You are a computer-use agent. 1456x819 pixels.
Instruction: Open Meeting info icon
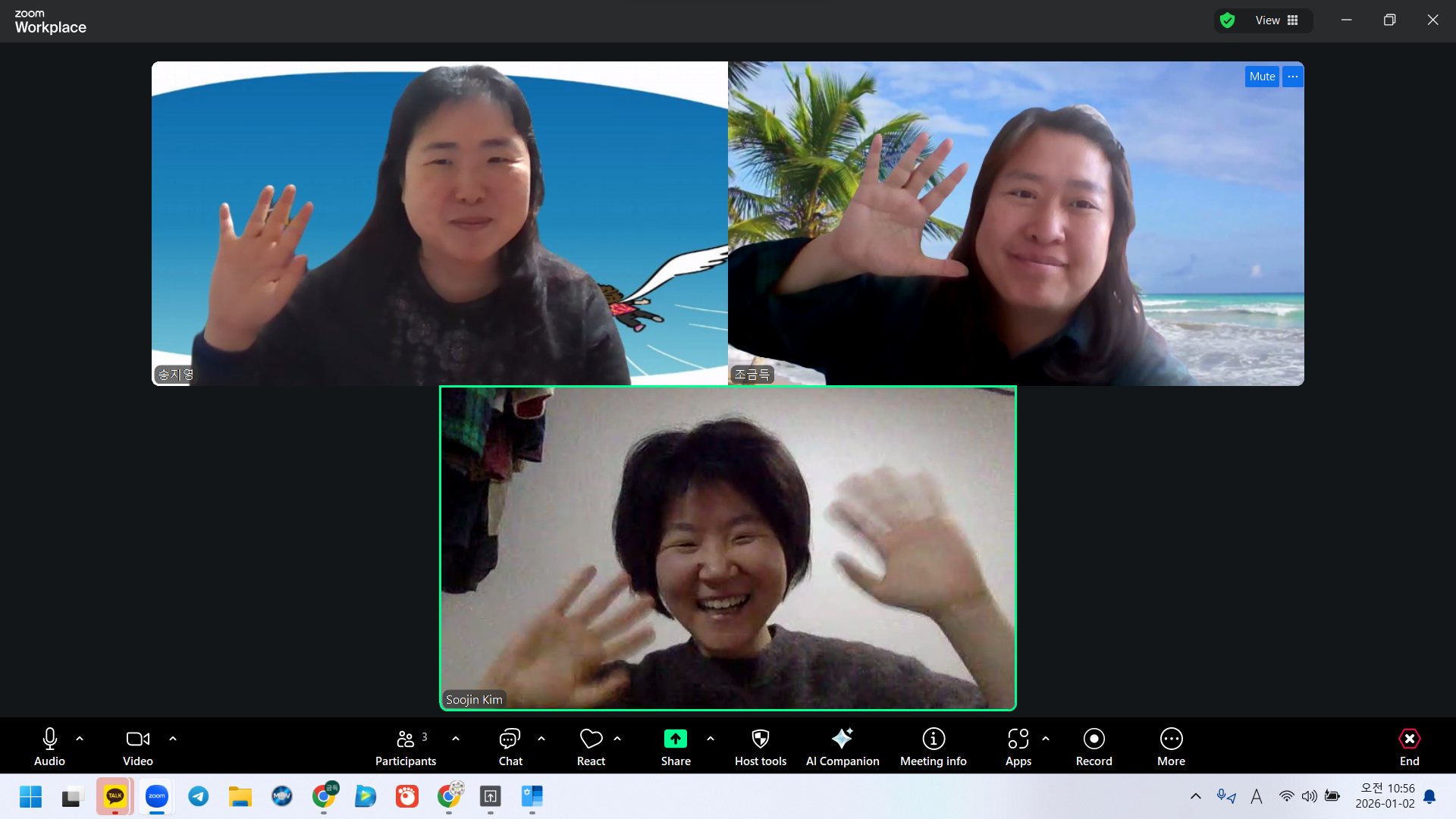(933, 739)
